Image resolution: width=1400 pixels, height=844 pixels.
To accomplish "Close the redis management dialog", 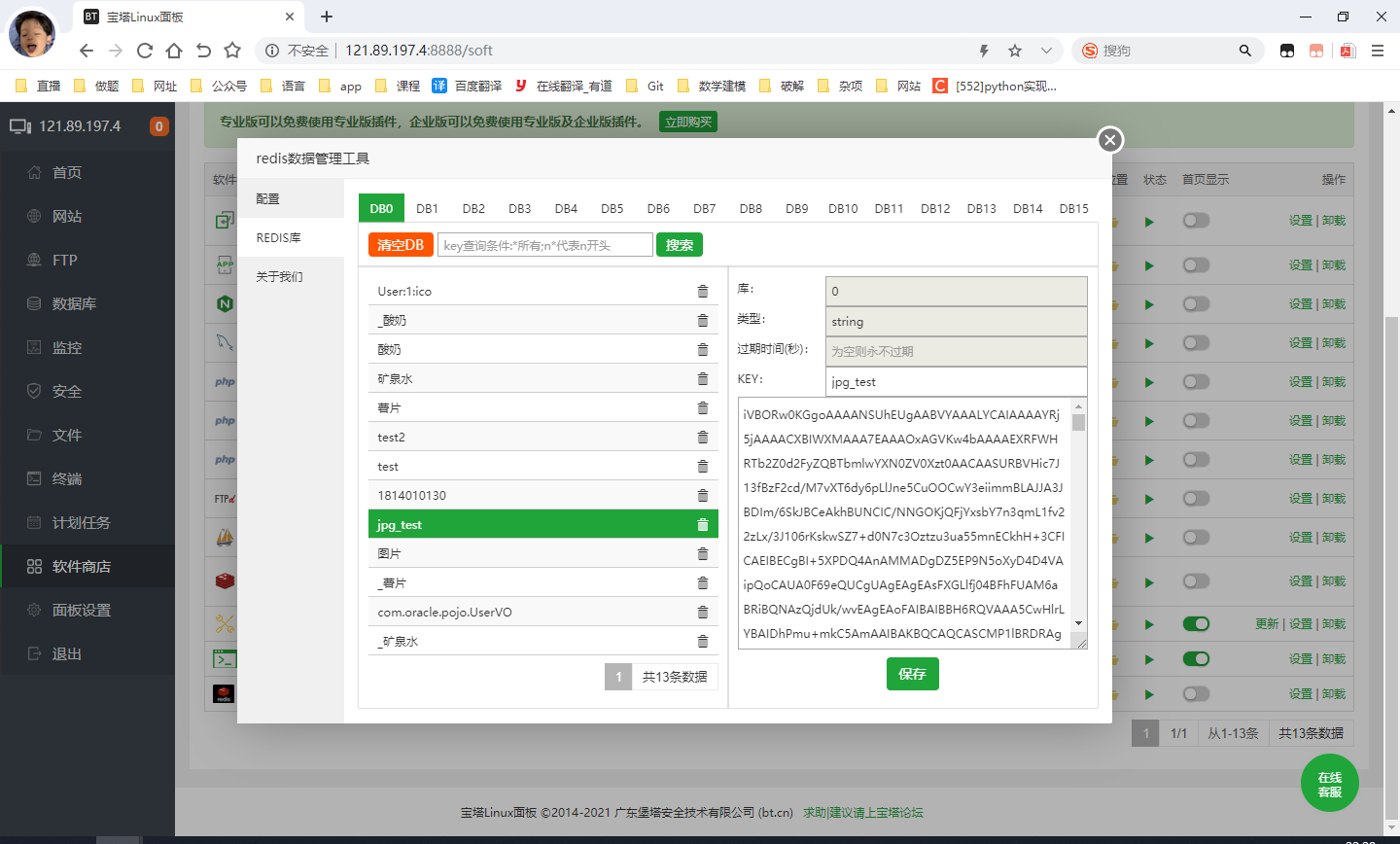I will (1110, 140).
